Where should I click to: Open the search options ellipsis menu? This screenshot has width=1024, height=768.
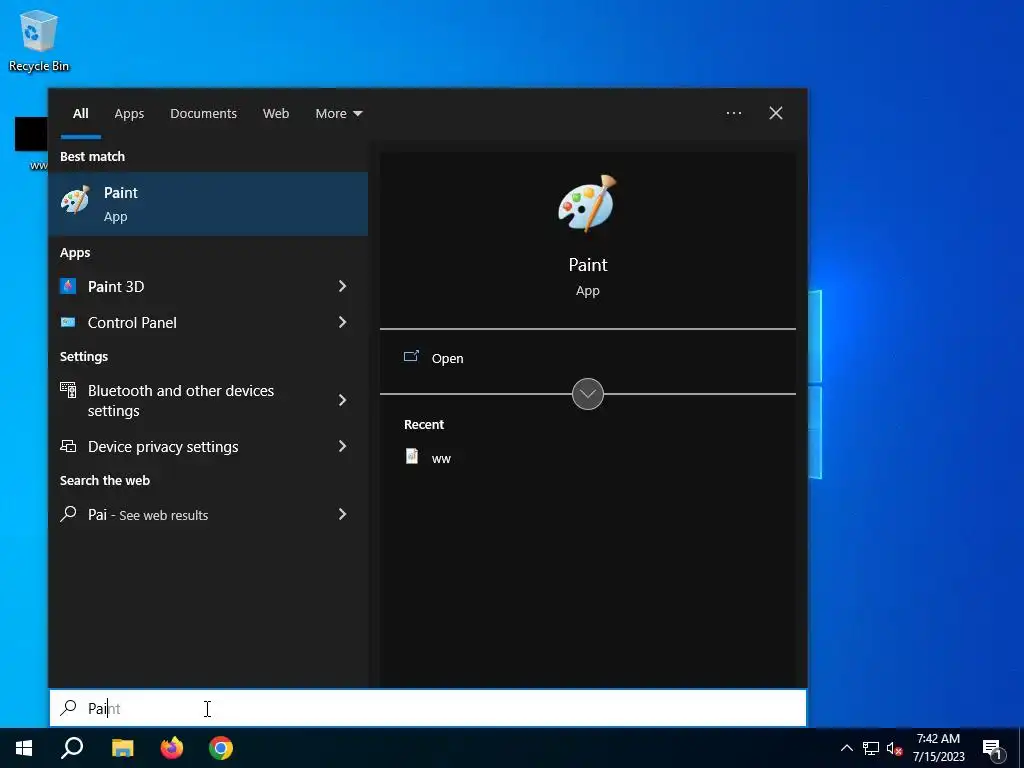(x=733, y=113)
